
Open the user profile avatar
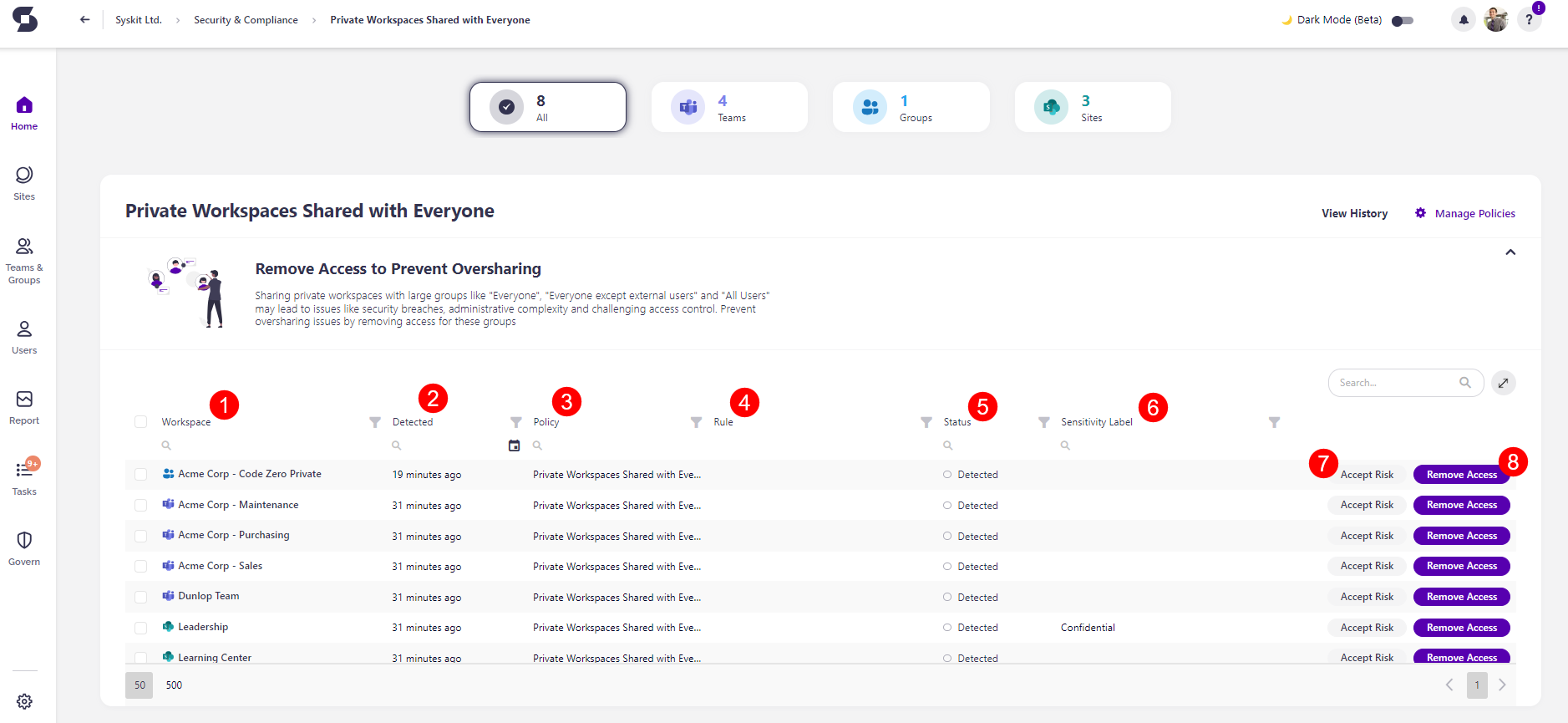pyautogui.click(x=1495, y=19)
